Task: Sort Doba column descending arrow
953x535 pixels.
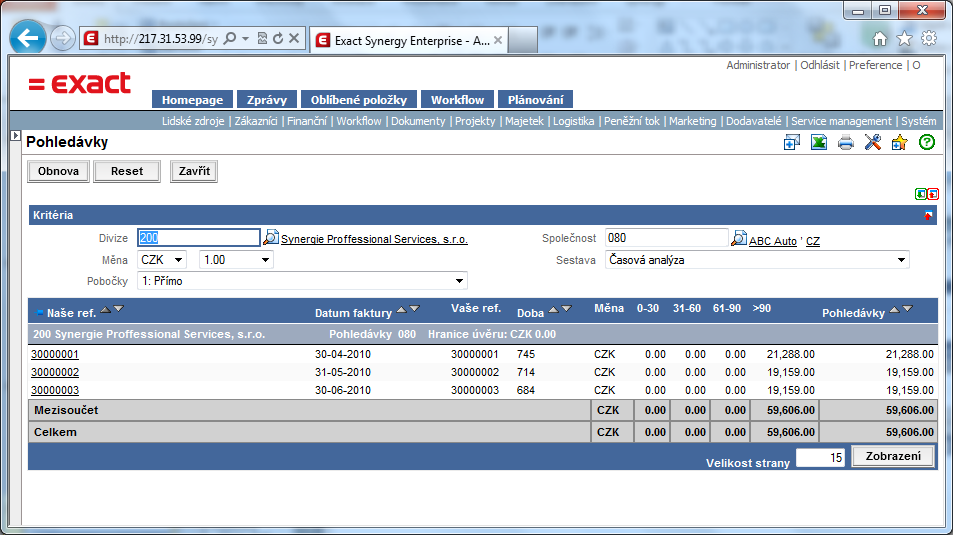Action: (566, 309)
